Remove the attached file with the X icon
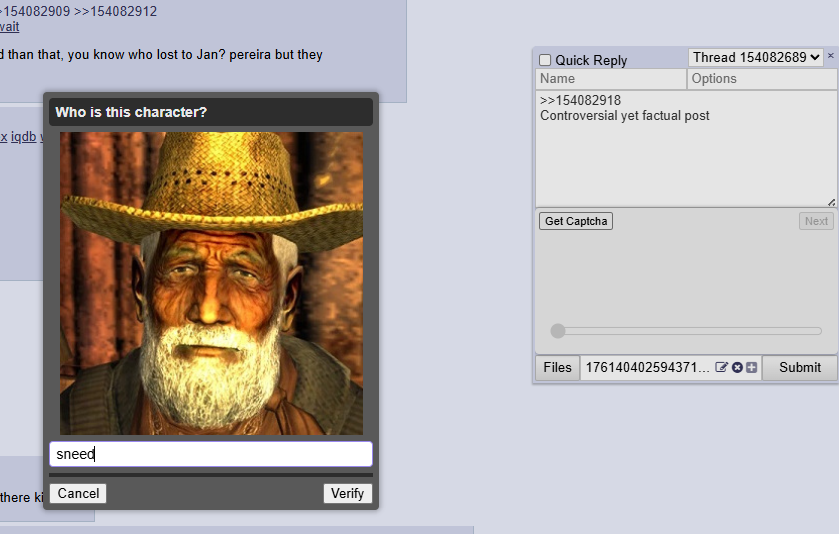The height and width of the screenshot is (534, 839). click(x=737, y=368)
